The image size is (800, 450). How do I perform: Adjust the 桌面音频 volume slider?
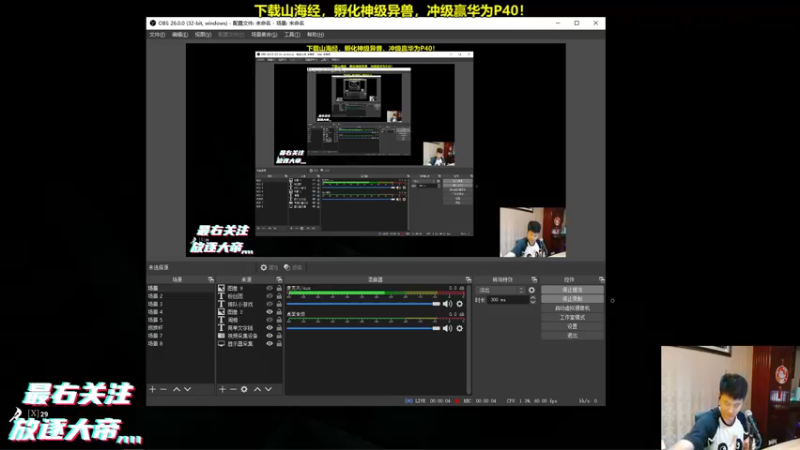[363, 329]
